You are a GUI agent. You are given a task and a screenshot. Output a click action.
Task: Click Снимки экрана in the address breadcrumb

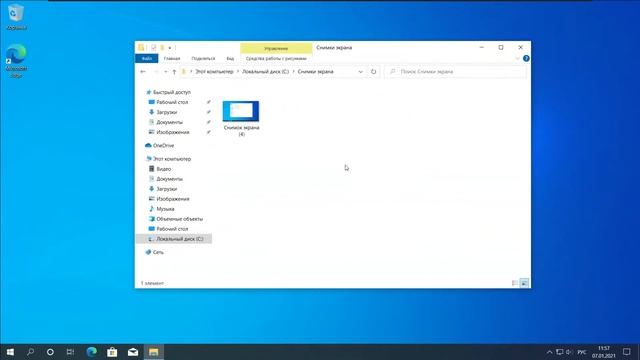coord(316,71)
